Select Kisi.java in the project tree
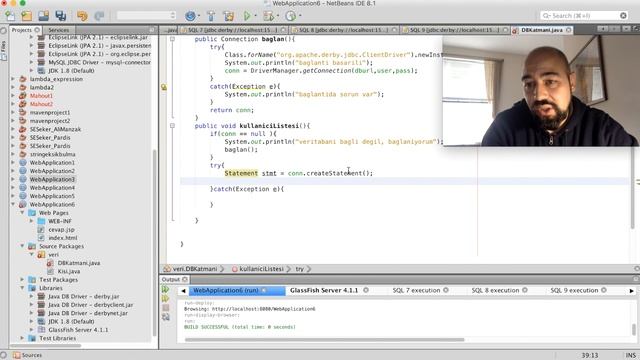Image resolution: width=640 pixels, height=360 pixels. 69,271
